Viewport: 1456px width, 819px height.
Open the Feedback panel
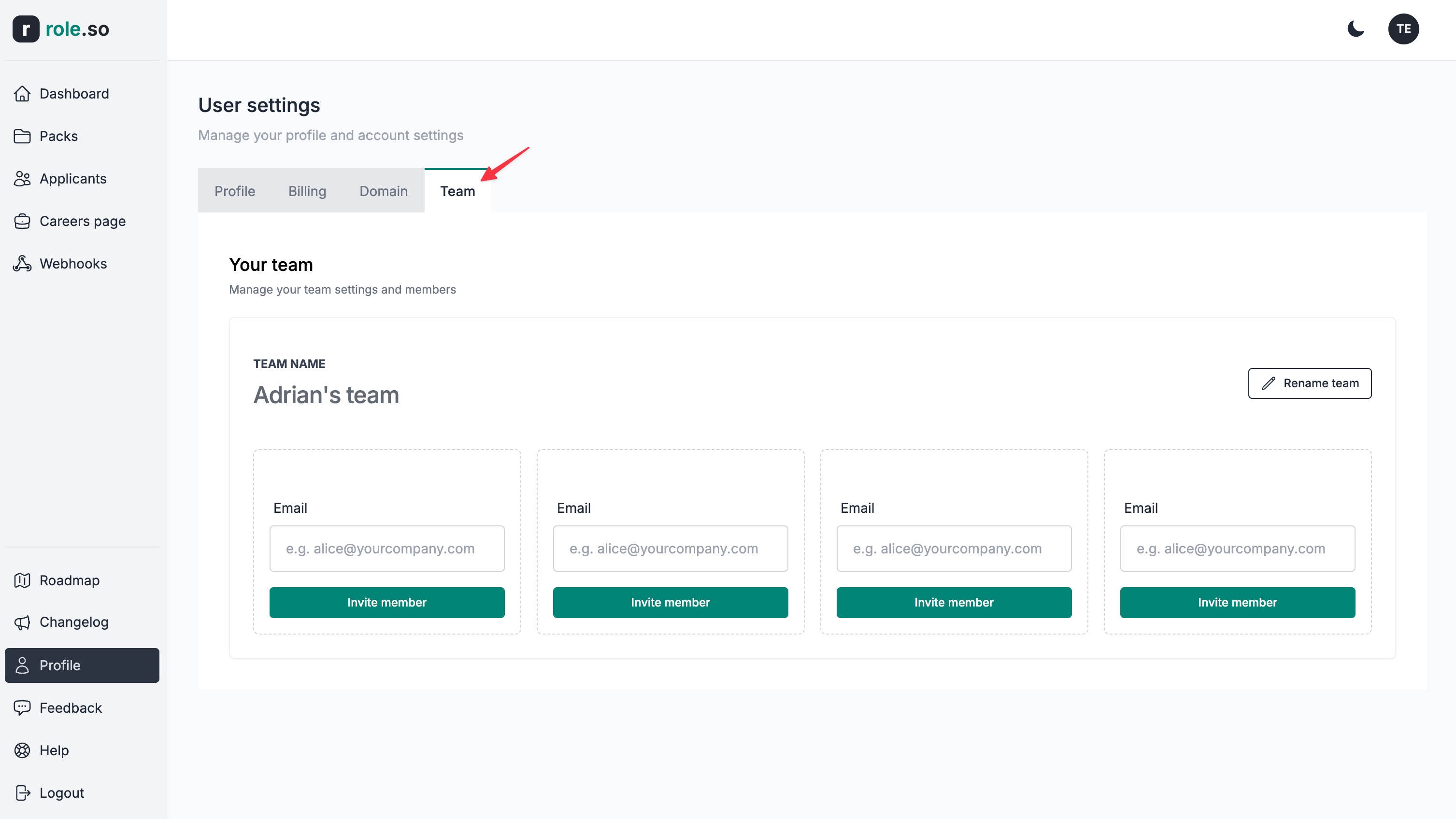point(70,707)
